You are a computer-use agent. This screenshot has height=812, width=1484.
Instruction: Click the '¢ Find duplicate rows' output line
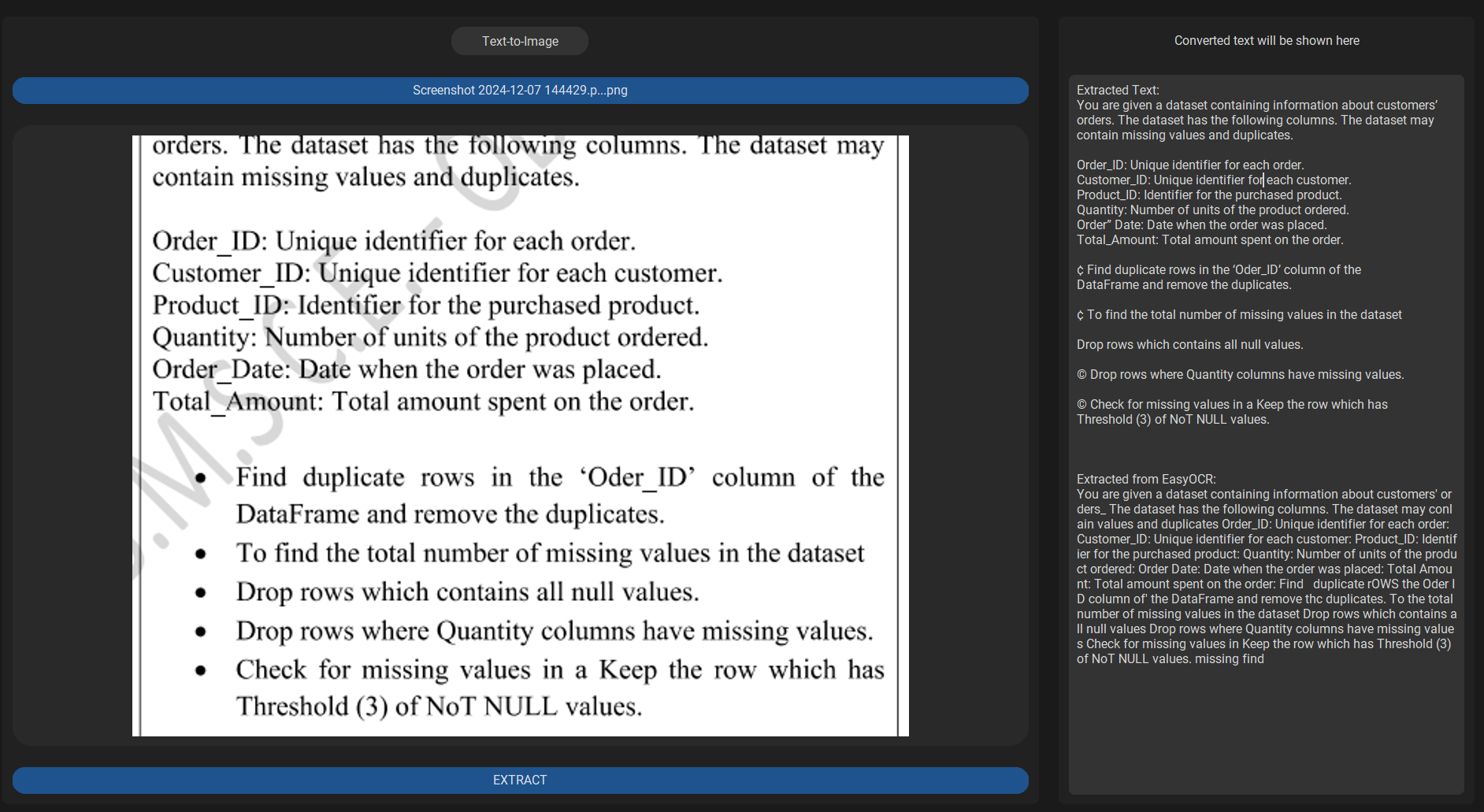(x=1218, y=270)
